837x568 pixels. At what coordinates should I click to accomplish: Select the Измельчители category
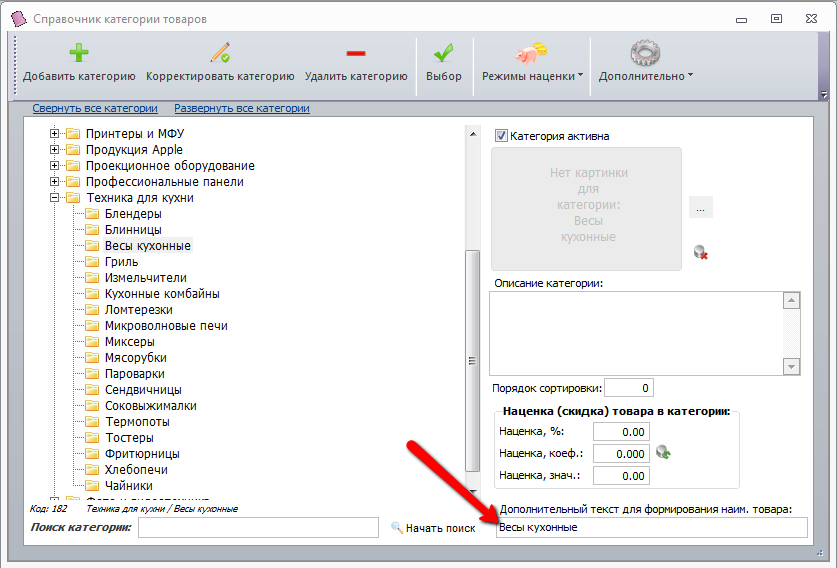click(146, 278)
